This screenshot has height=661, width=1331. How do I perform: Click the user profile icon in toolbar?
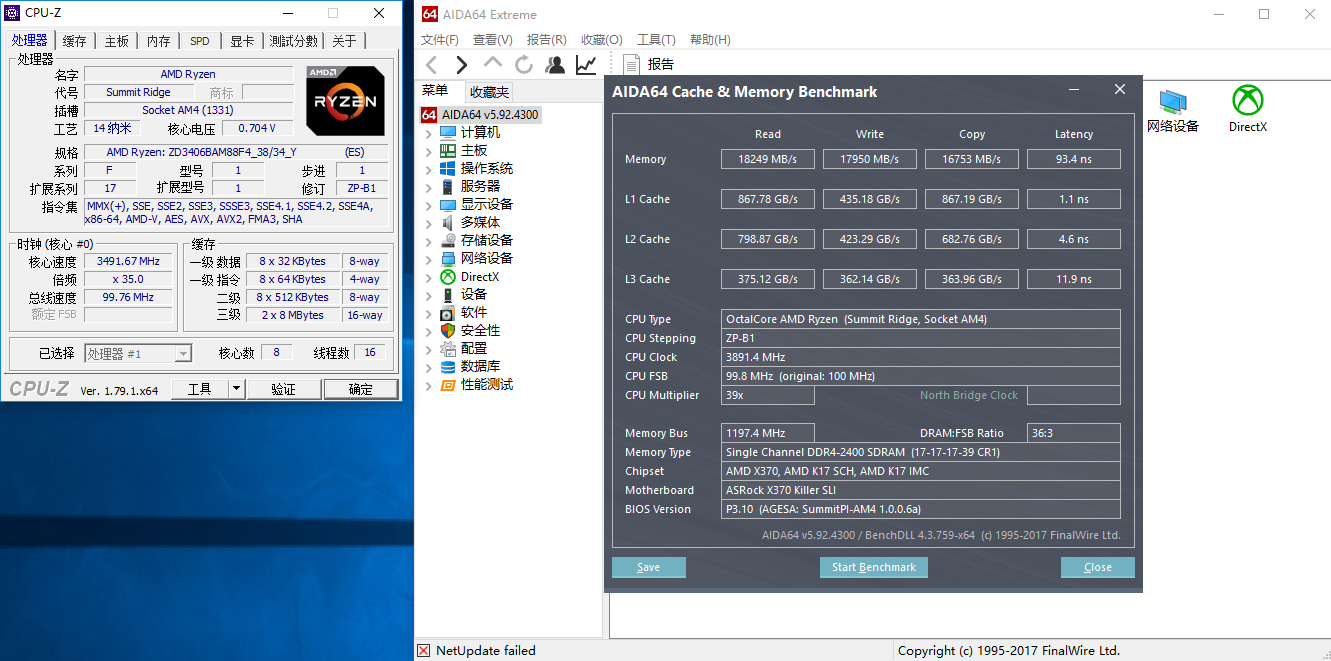click(555, 65)
